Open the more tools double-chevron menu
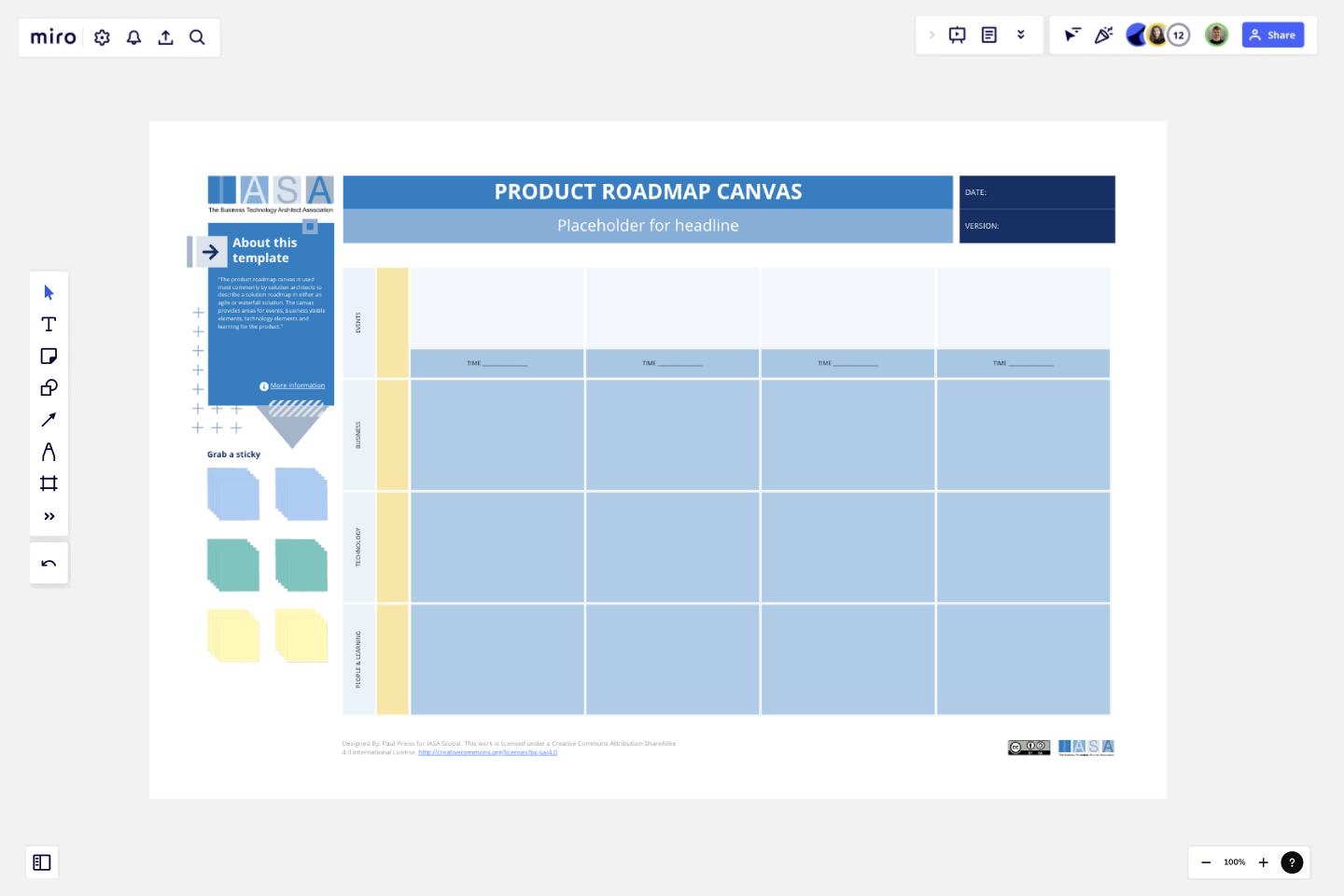1344x896 pixels. [49, 515]
